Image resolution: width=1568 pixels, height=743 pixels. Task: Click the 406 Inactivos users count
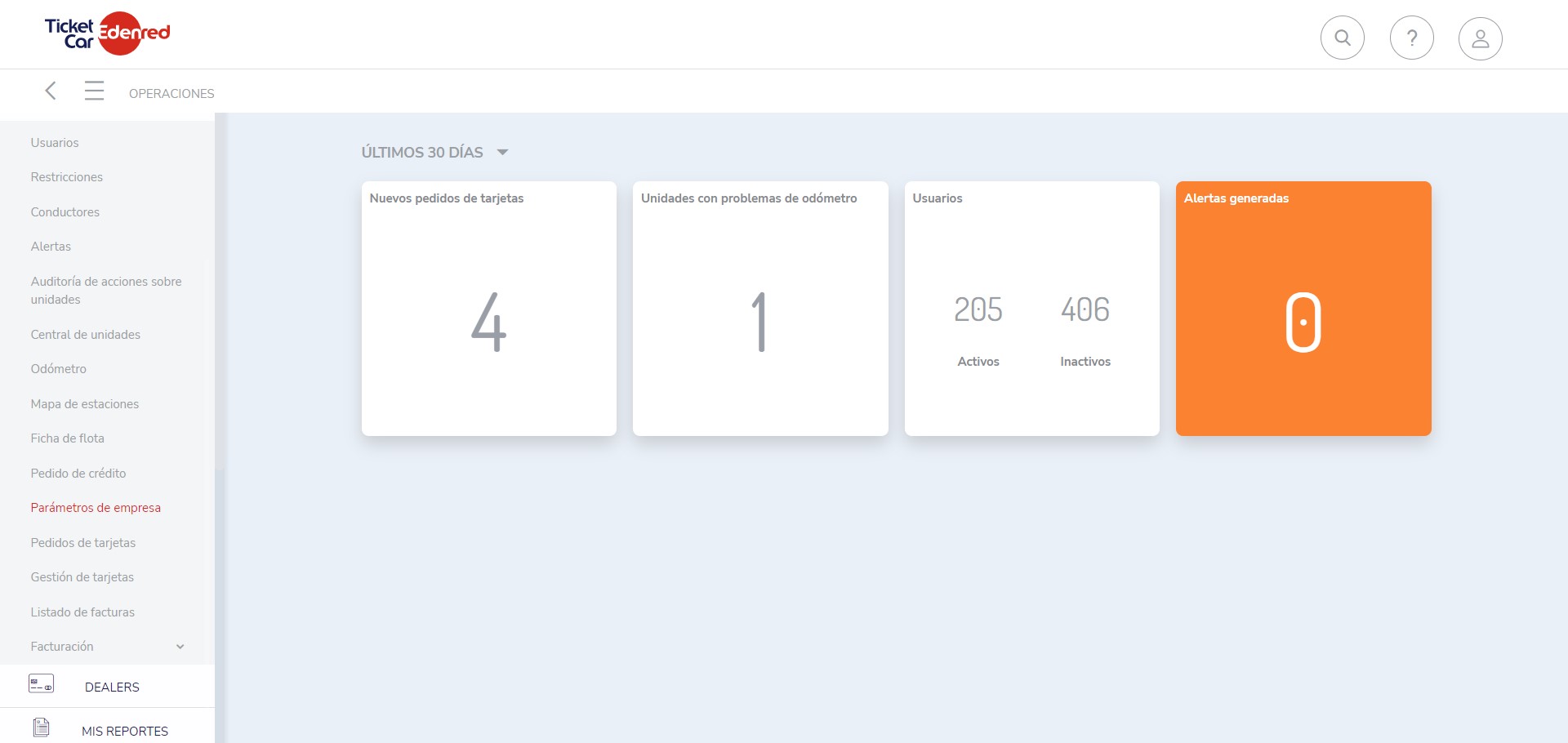1085,310
